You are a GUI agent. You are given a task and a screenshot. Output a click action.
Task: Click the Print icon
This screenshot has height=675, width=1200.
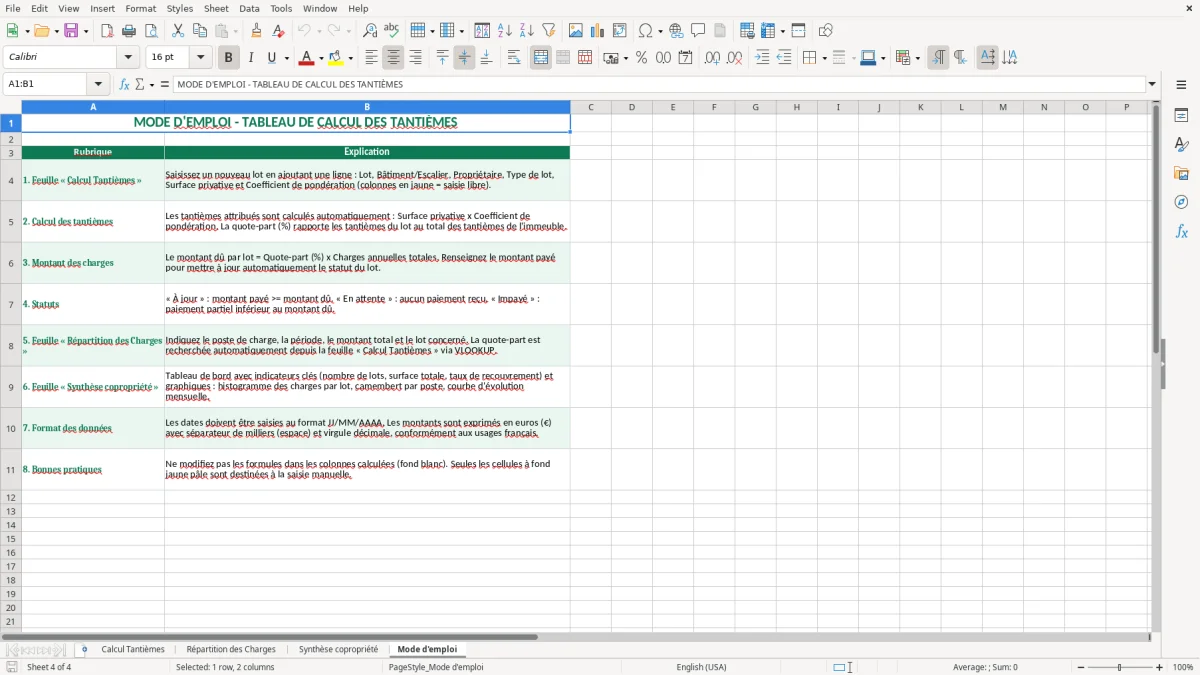click(129, 31)
